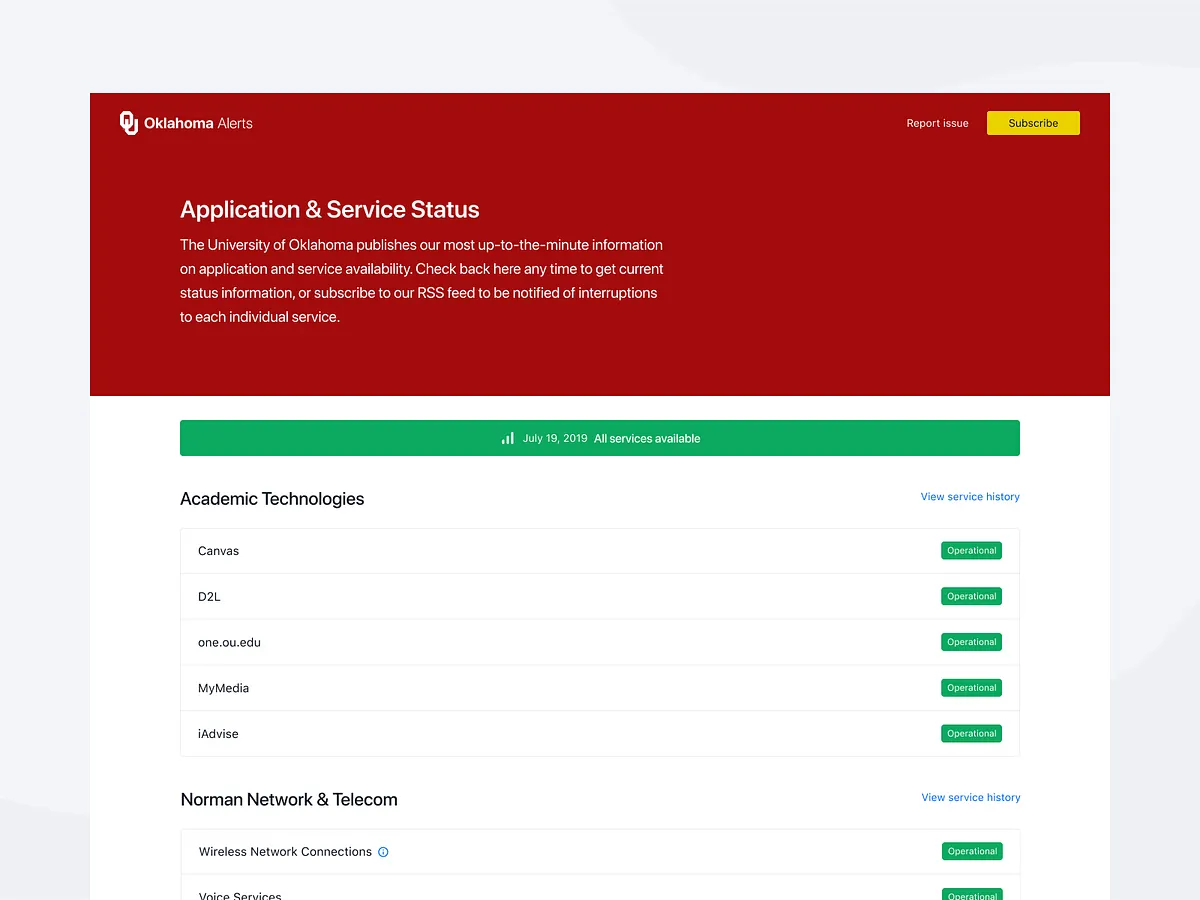The height and width of the screenshot is (900, 1200).
Task: Open the Report issue link
Action: (937, 123)
